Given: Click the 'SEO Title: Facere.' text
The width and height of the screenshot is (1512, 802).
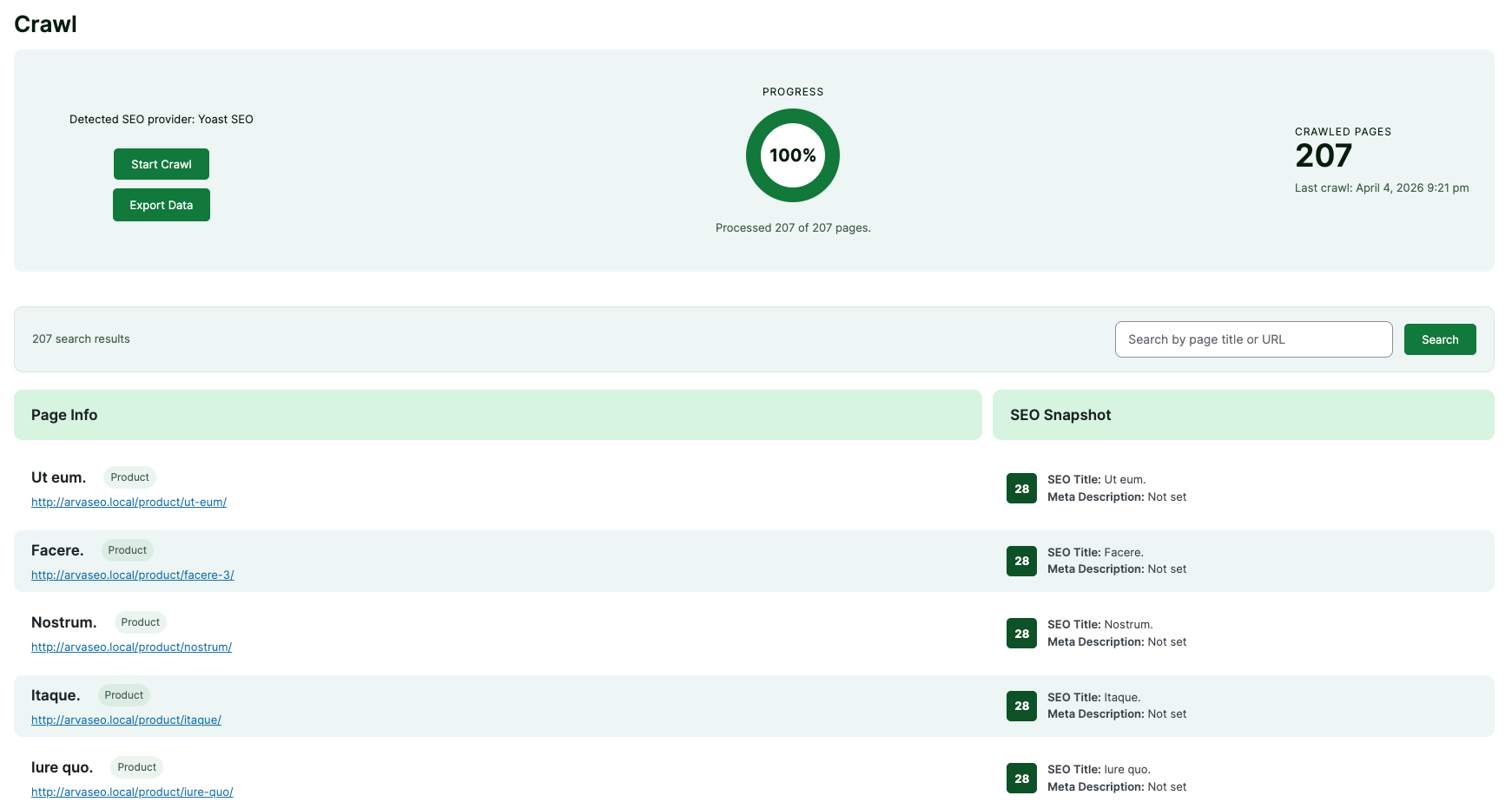Looking at the screenshot, I should (1095, 552).
